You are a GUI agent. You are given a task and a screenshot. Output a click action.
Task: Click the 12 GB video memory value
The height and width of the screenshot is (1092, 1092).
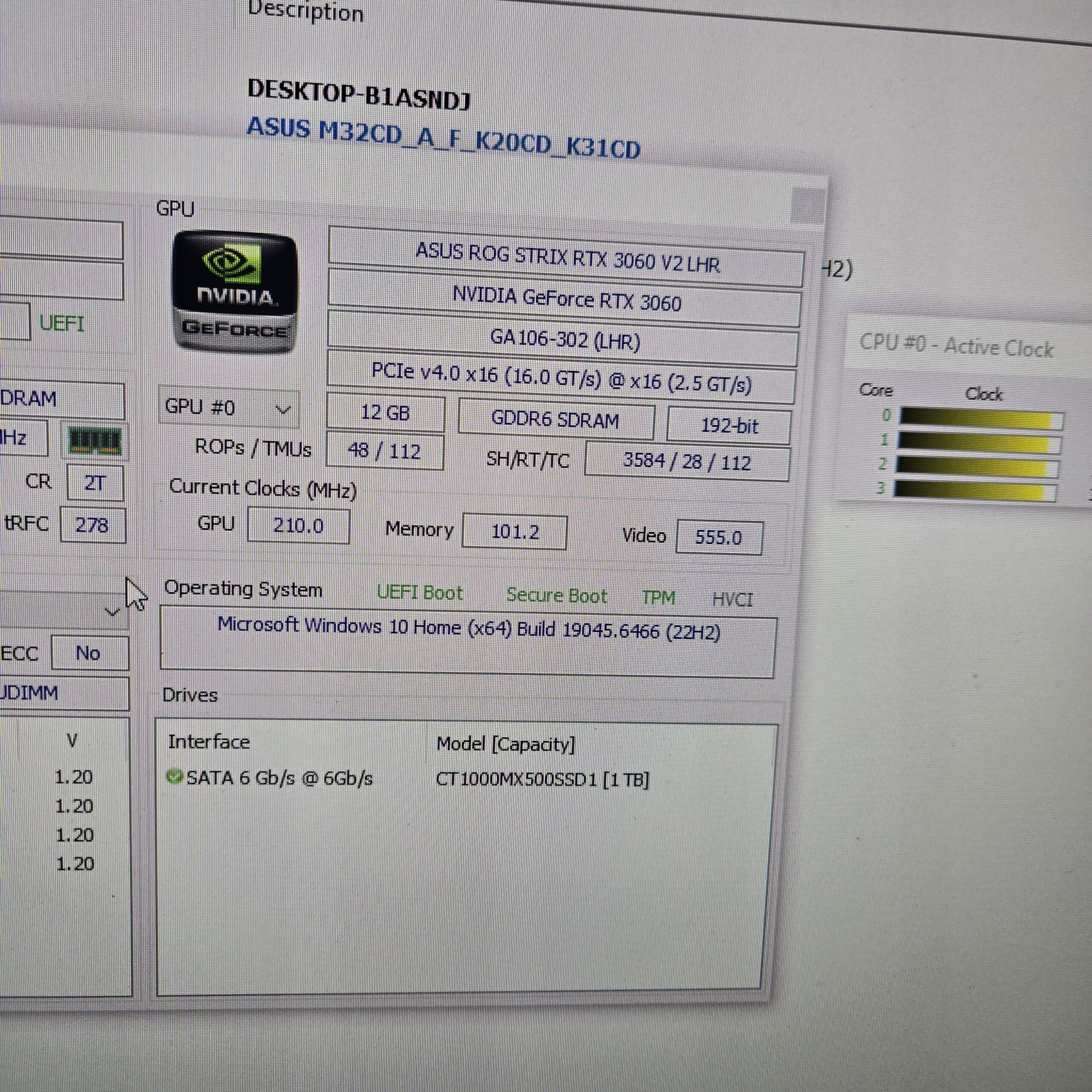point(386,412)
